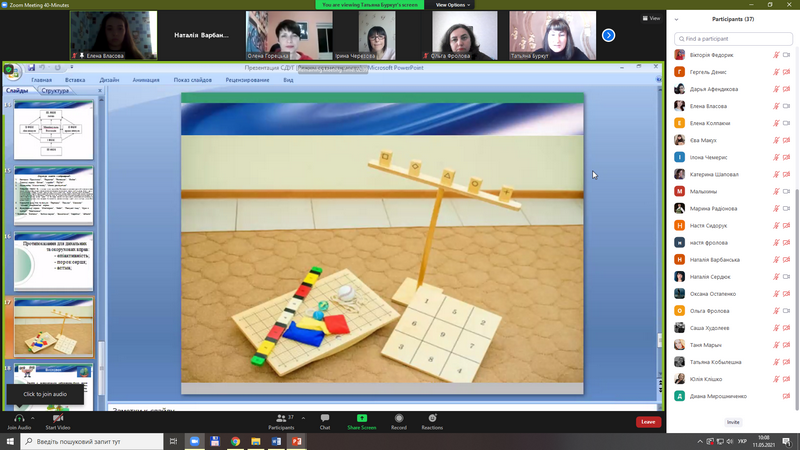Switch to the Структура pane tab
800x450 pixels.
click(x=55, y=91)
